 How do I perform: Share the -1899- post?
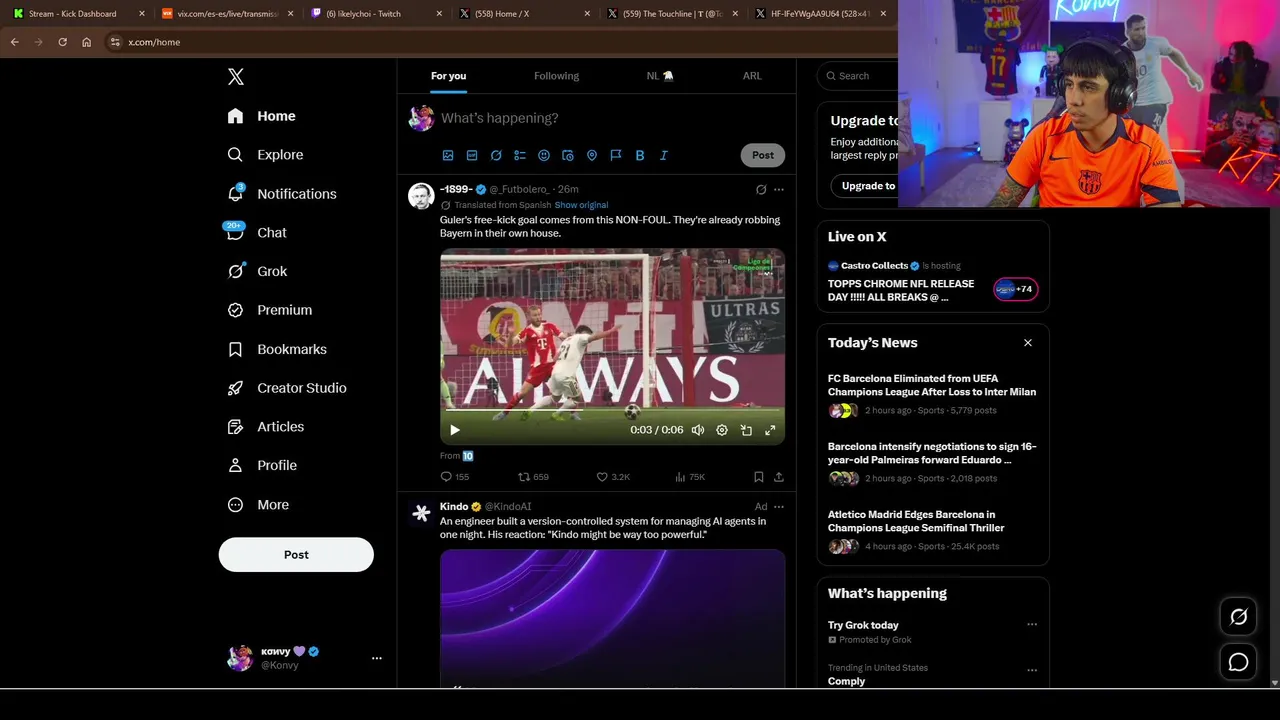pyautogui.click(x=779, y=477)
